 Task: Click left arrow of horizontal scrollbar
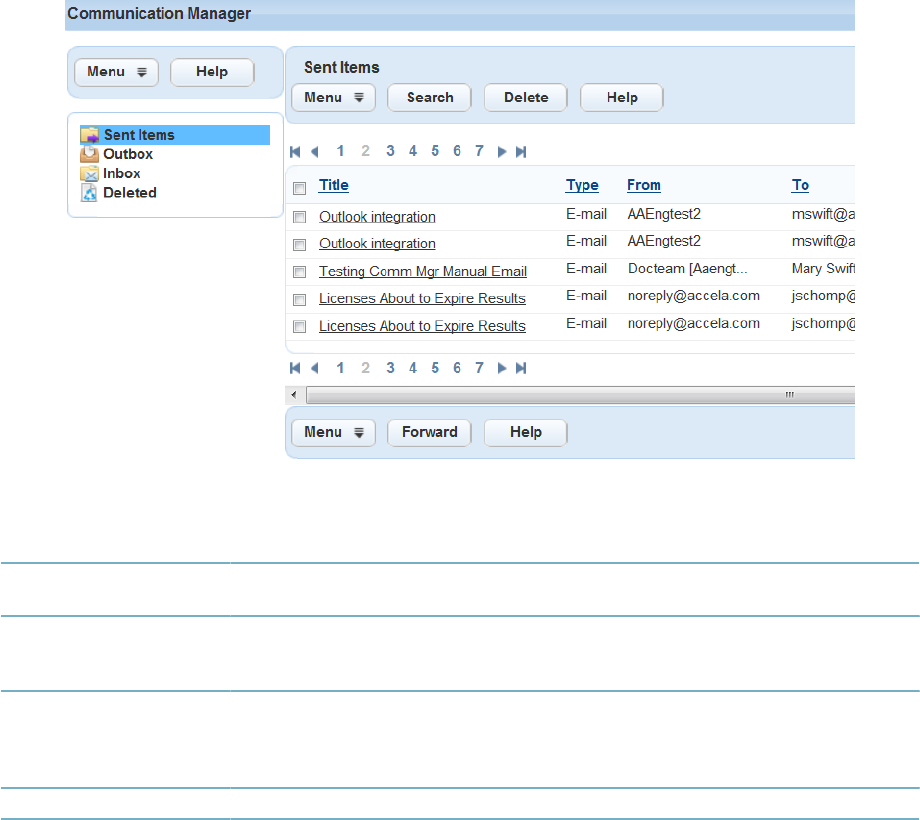pyautogui.click(x=295, y=395)
